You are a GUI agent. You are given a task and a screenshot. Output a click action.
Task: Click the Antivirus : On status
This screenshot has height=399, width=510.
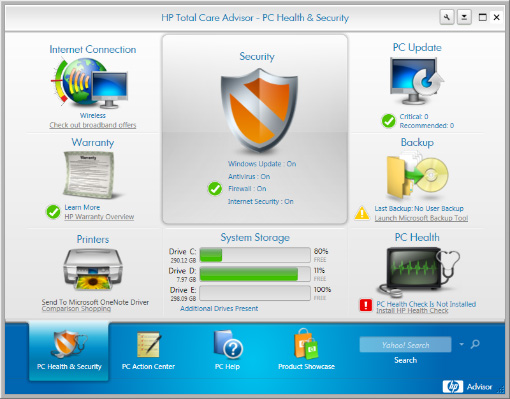249,176
